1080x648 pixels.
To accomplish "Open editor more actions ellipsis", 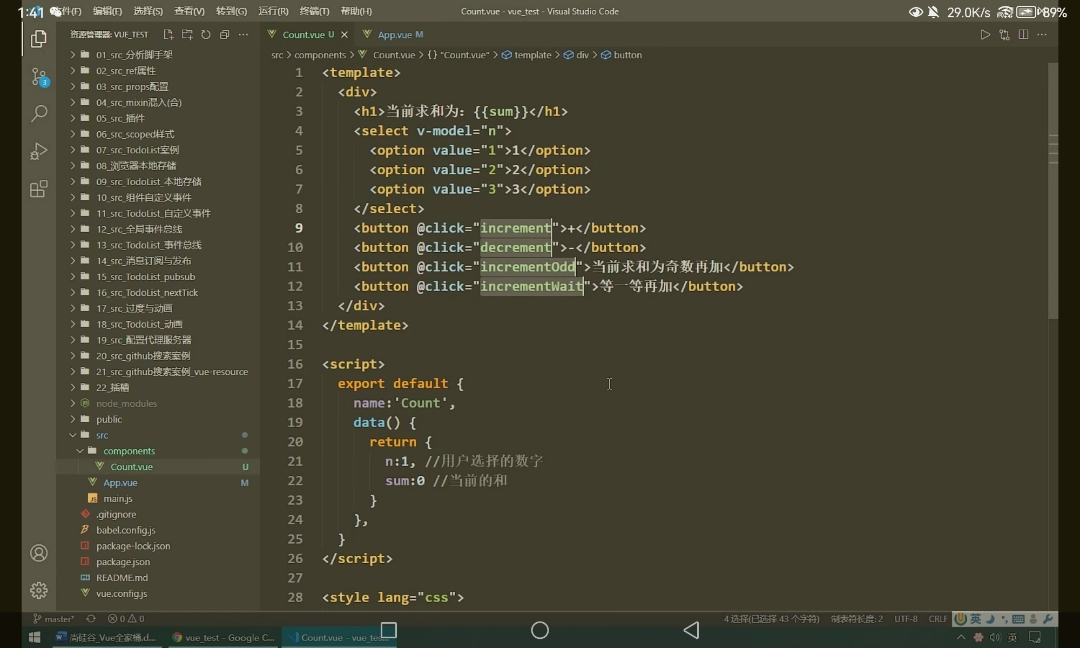I will (x=1042, y=34).
